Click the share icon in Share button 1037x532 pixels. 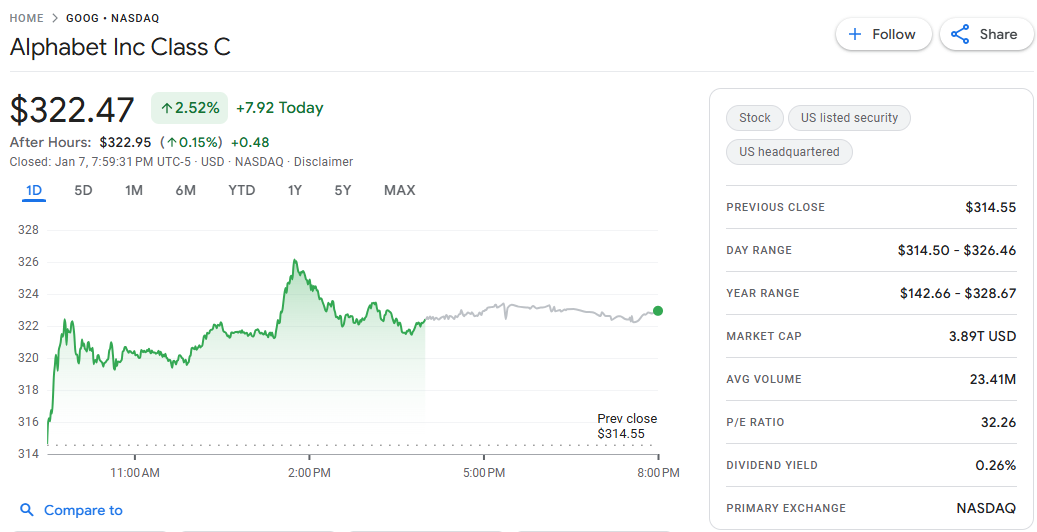960,34
